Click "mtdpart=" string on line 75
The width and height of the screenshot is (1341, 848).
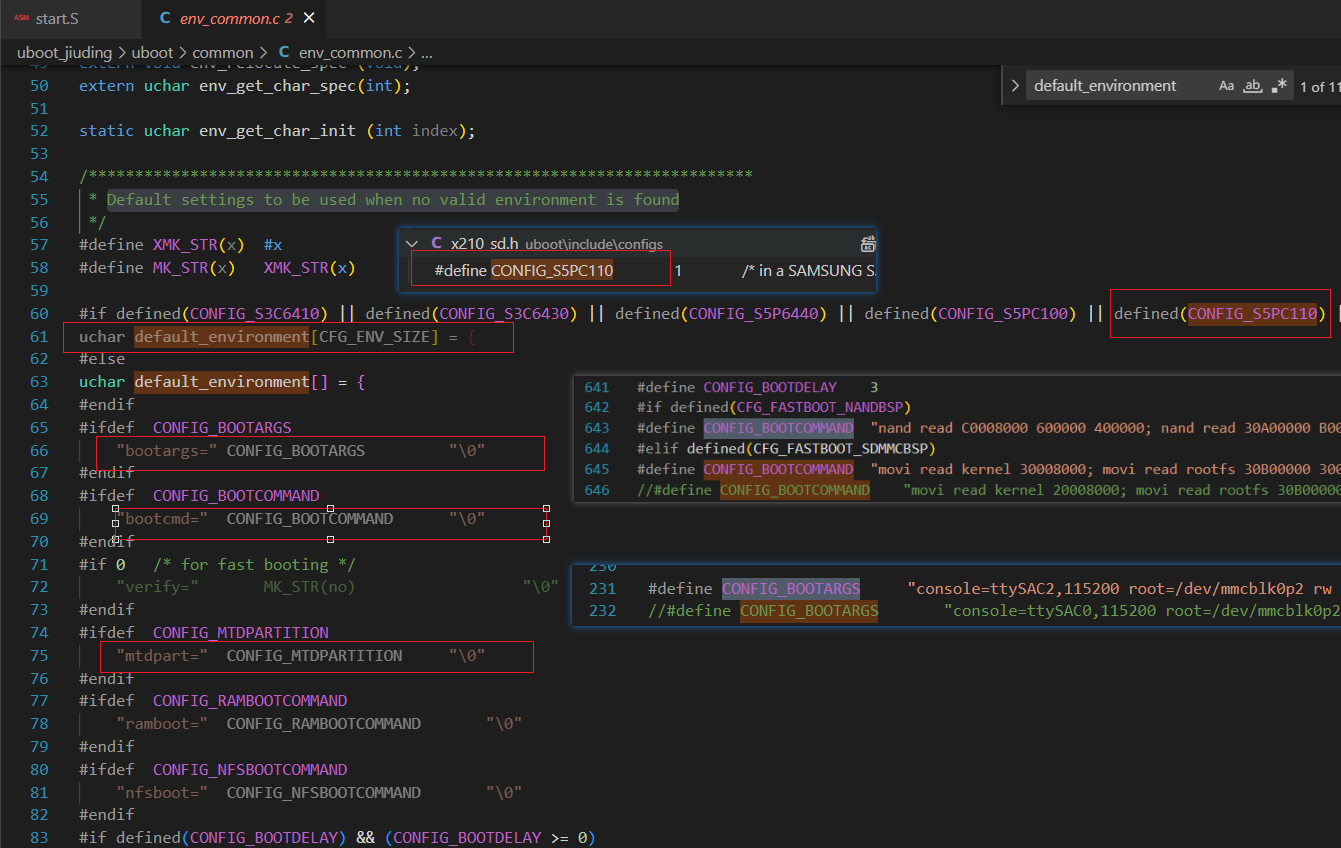162,656
